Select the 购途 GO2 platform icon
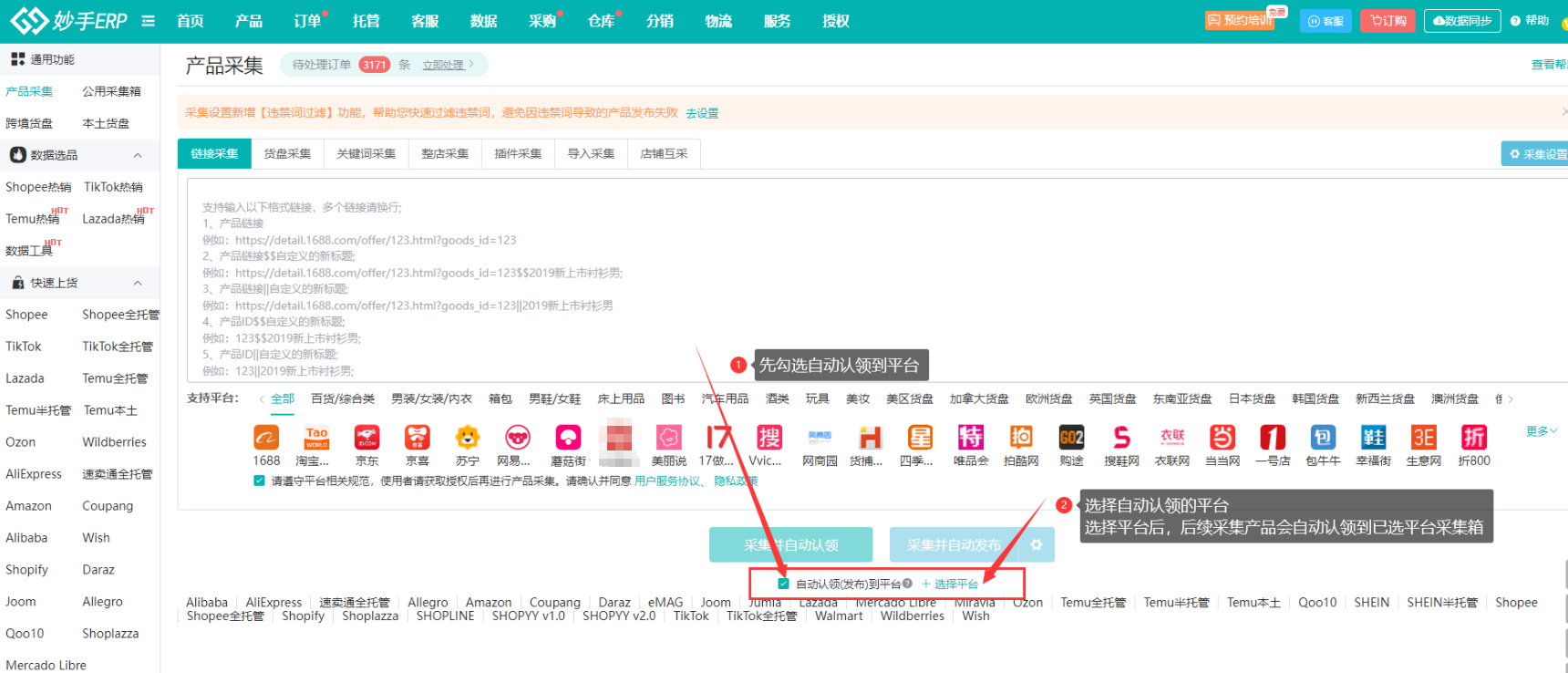The width and height of the screenshot is (1568, 673). pyautogui.click(x=1071, y=438)
